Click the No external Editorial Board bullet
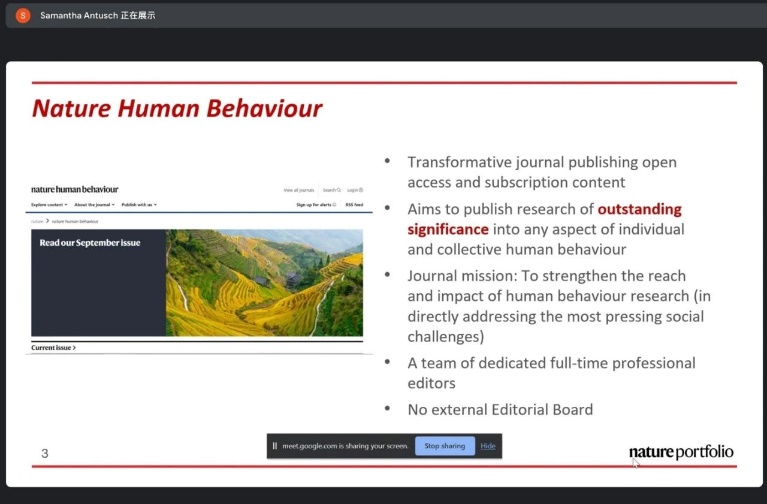Image resolution: width=767 pixels, height=504 pixels. coord(500,409)
